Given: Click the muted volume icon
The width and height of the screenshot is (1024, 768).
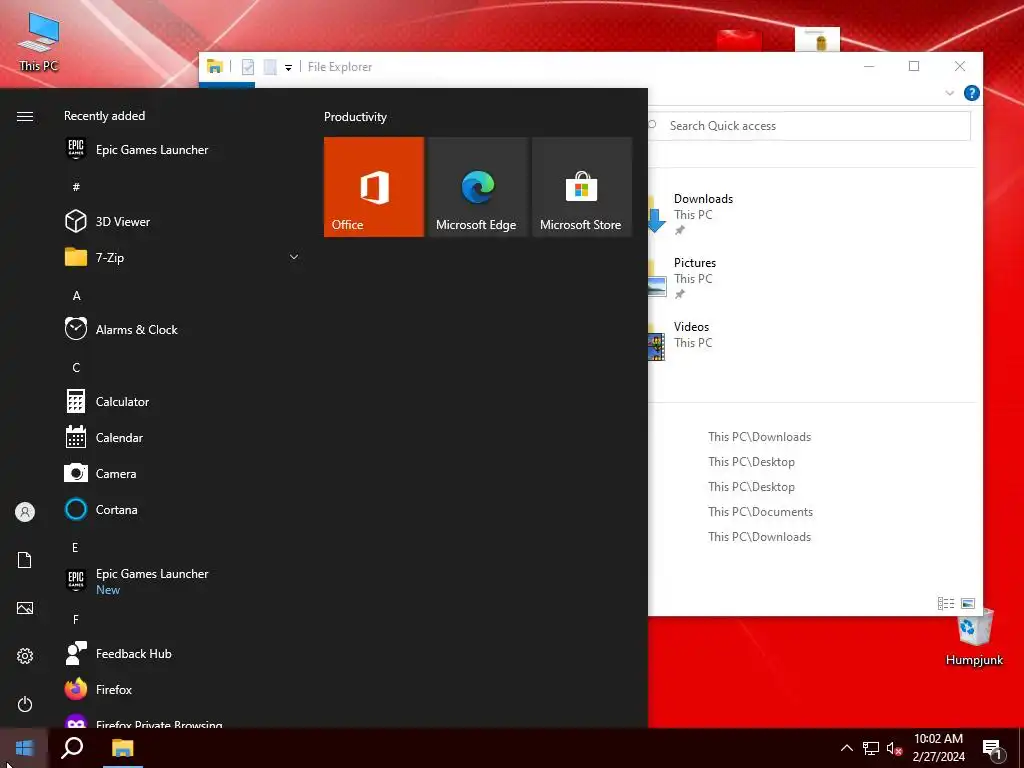Looking at the screenshot, I should 894,748.
